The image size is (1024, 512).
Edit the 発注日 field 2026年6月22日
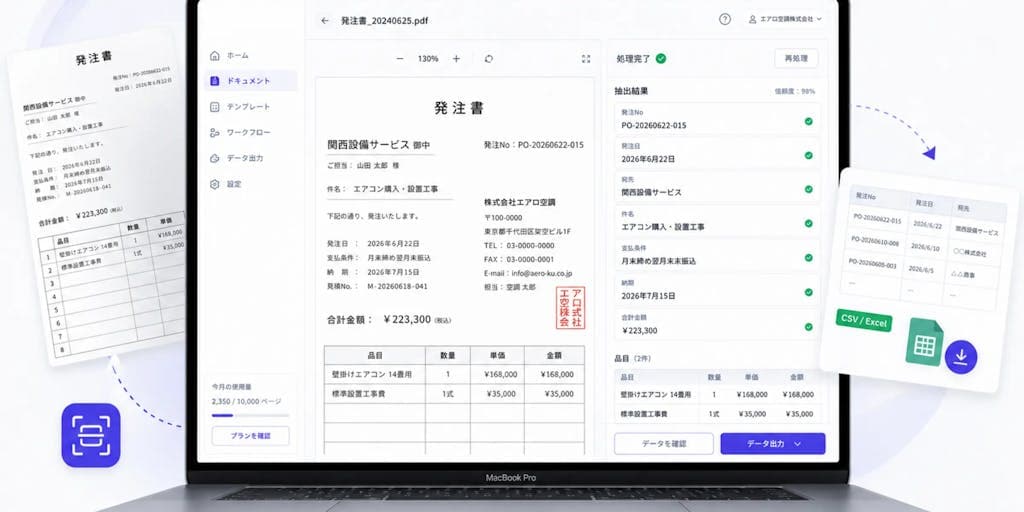(x=717, y=153)
